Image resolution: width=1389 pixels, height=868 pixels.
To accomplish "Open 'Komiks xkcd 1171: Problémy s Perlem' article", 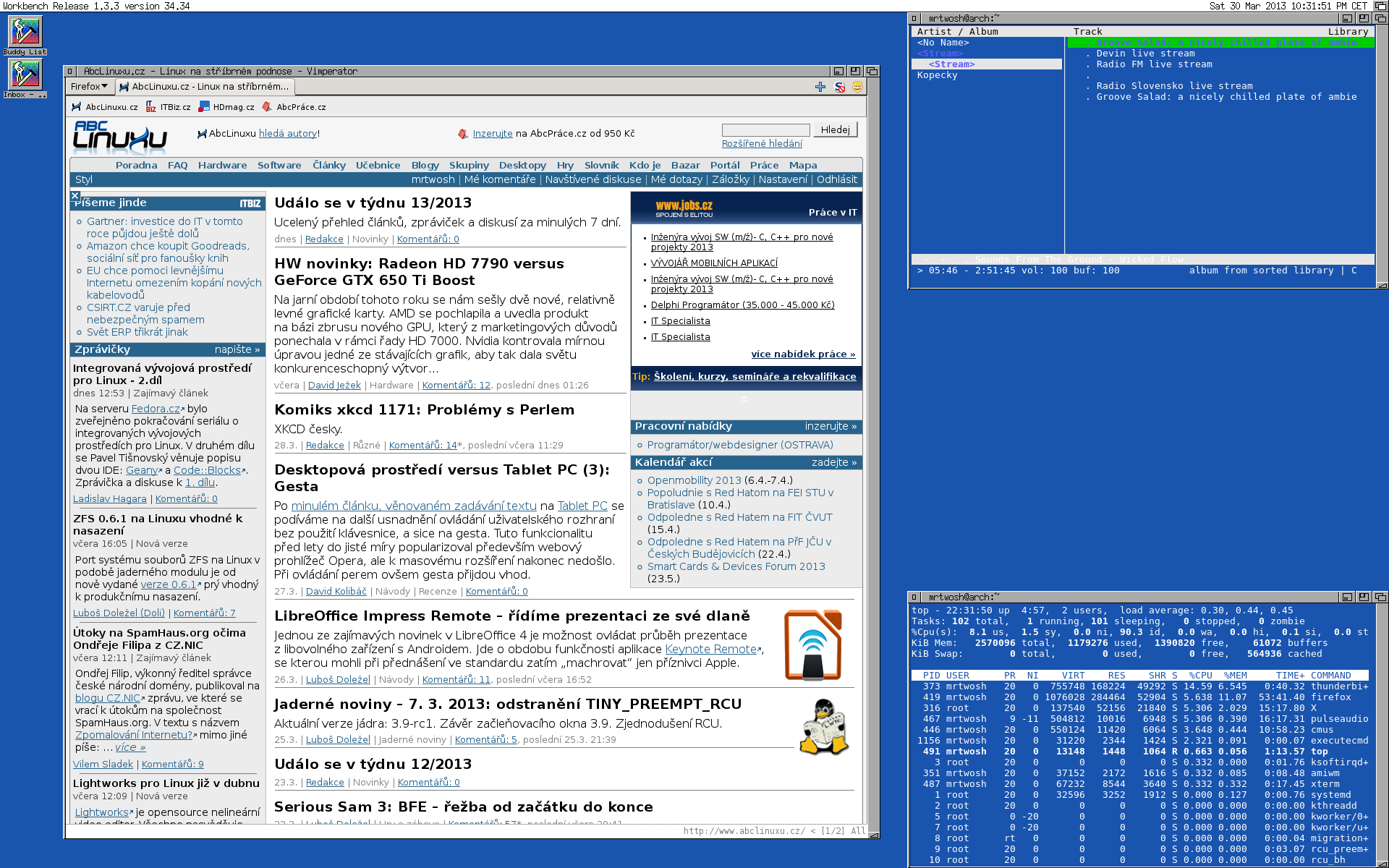I will (x=424, y=410).
